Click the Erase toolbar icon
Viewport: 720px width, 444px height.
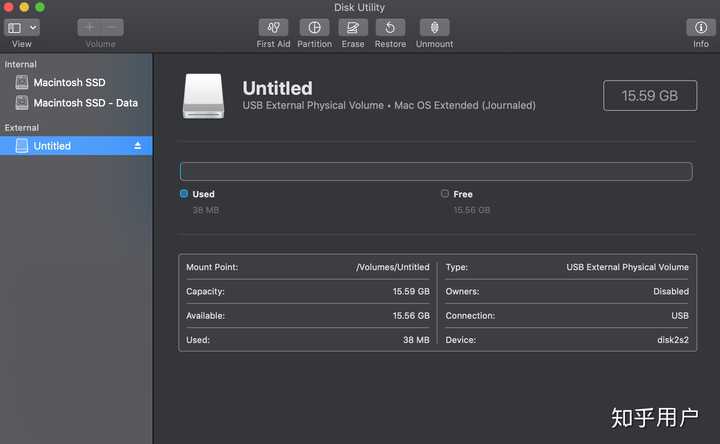353,28
